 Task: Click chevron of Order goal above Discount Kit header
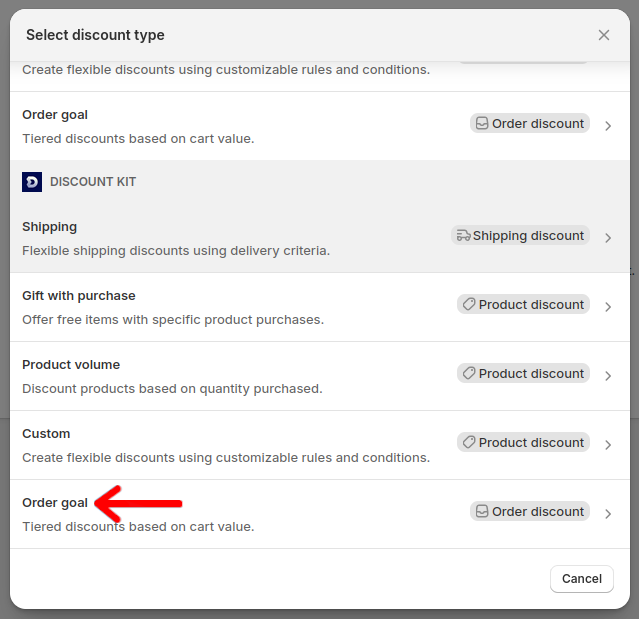[608, 126]
